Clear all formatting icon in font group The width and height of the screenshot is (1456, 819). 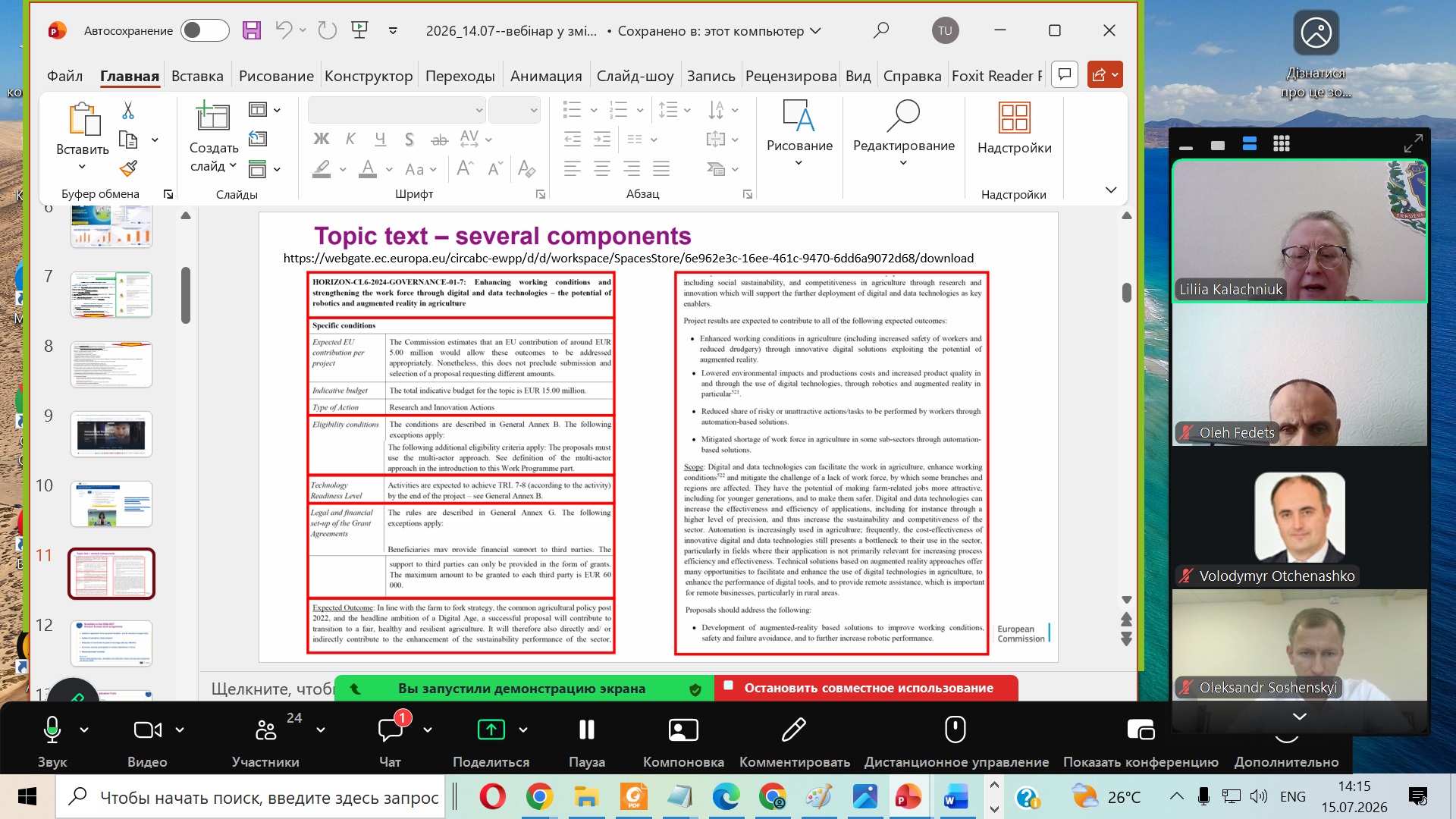click(x=526, y=168)
